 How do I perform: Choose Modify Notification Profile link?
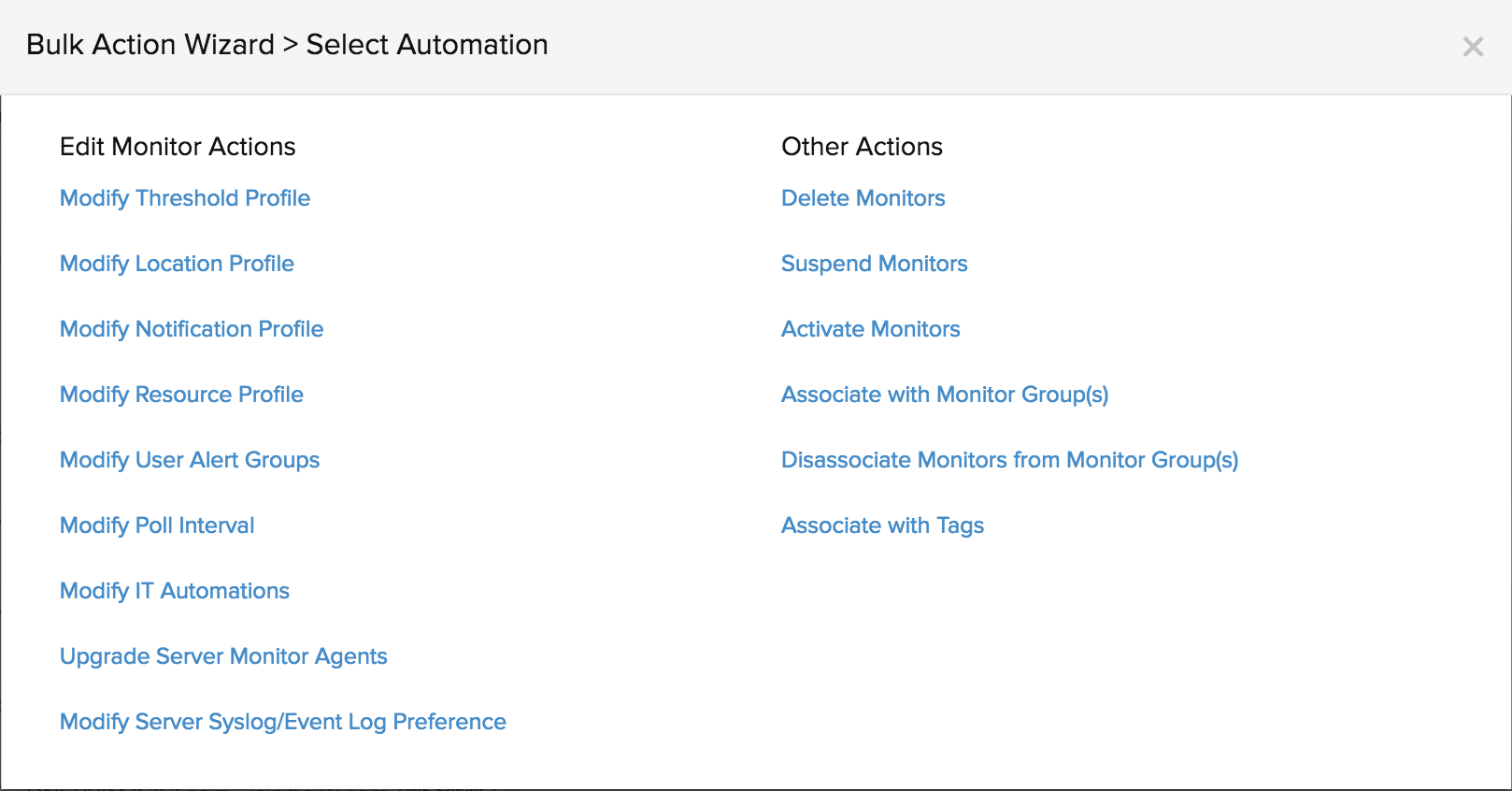point(192,329)
